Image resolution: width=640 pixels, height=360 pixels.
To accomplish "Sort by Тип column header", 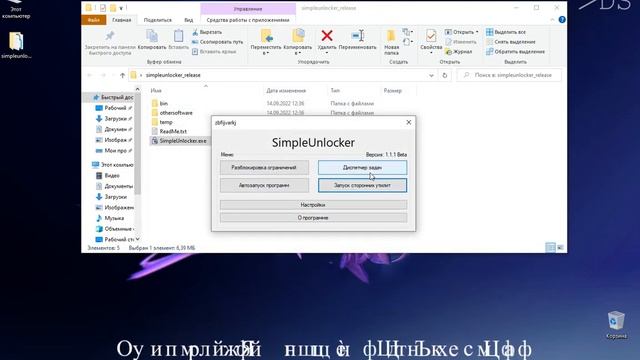I will [335, 91].
